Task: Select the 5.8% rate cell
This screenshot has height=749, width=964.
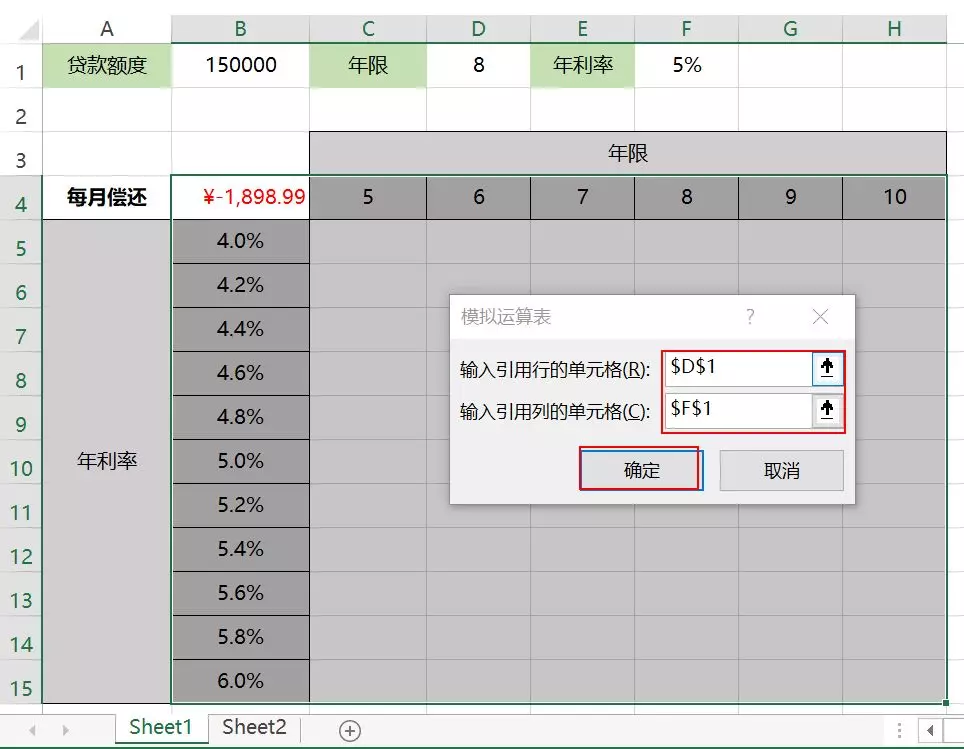Action: pos(240,637)
